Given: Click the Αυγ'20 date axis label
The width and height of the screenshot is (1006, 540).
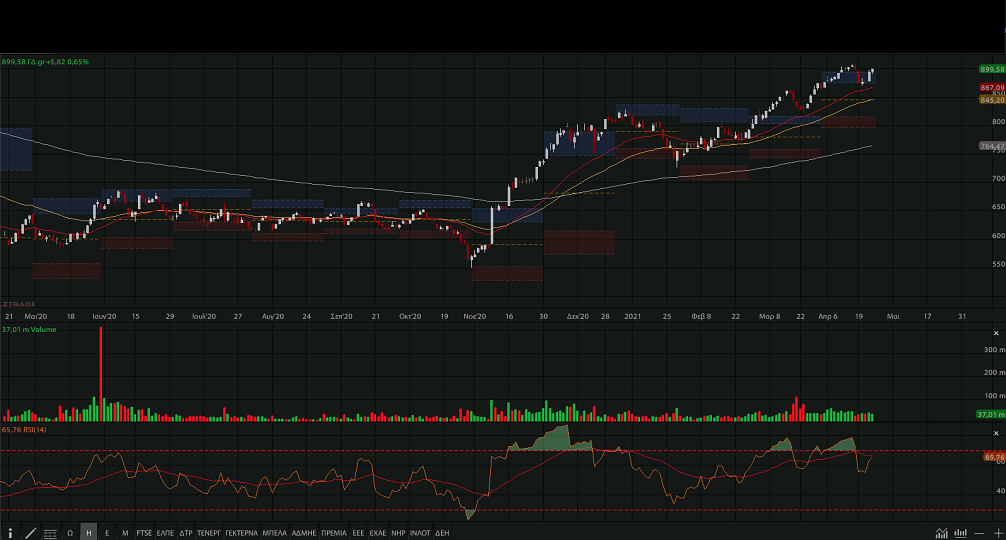Looking at the screenshot, I should click(273, 316).
